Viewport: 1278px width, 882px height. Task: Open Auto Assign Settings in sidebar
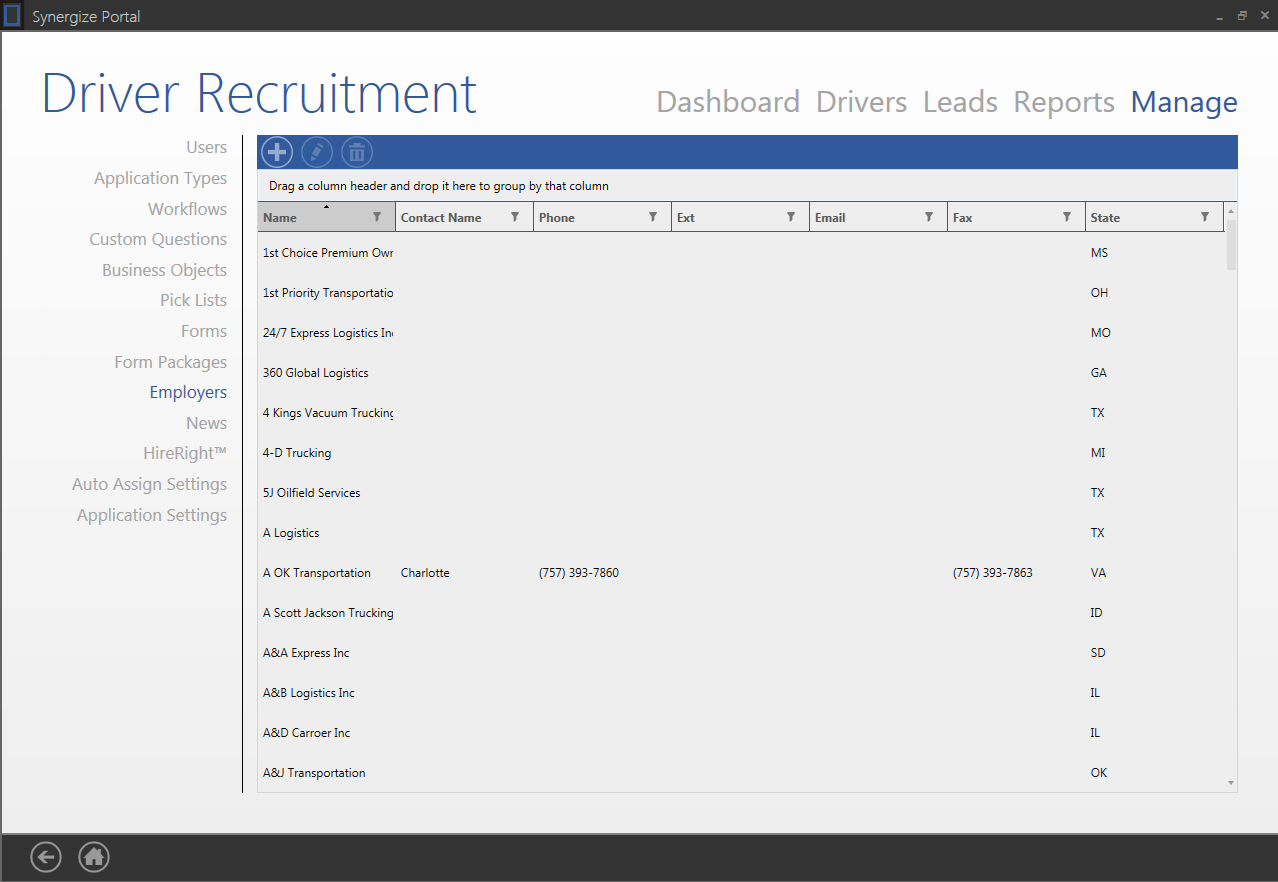point(149,484)
